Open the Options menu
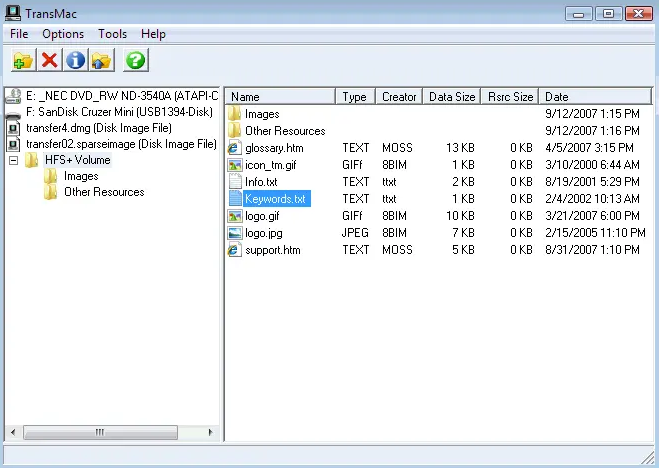The image size is (659, 468). pos(63,34)
